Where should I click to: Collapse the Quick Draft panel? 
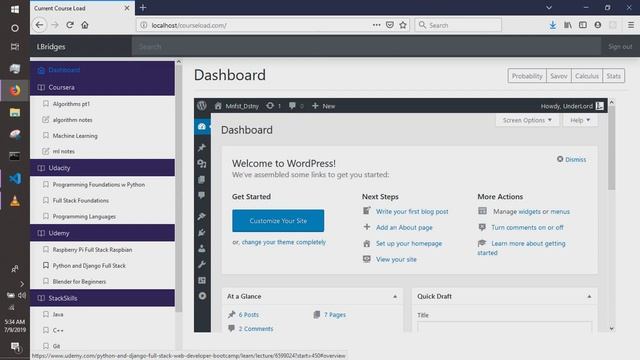pos(589,296)
